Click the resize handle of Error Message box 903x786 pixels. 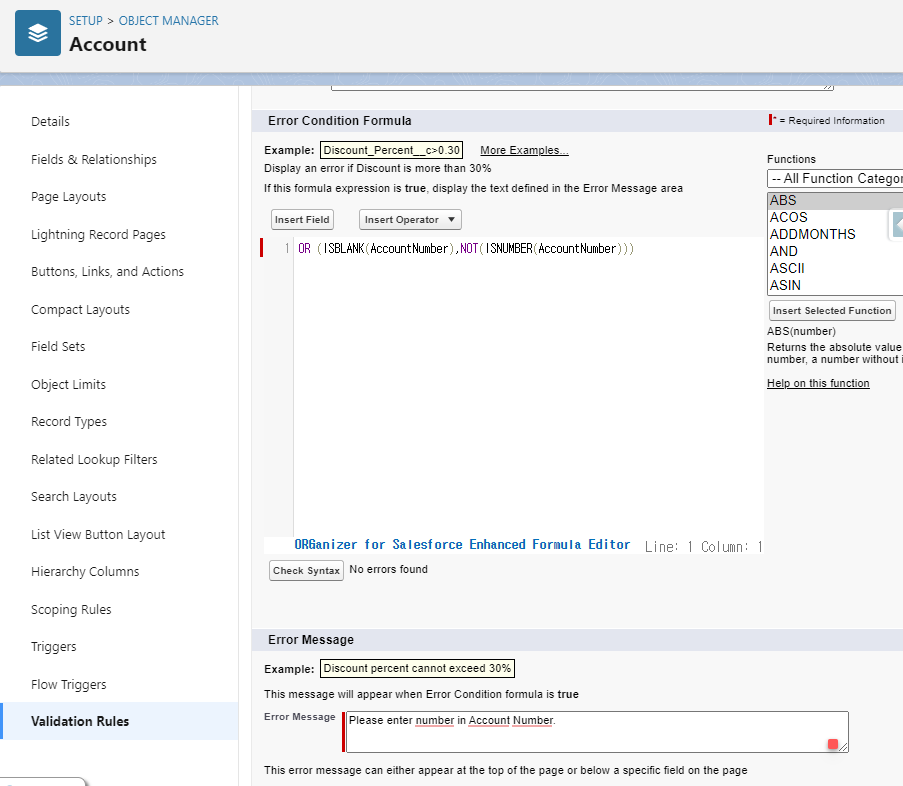point(843,747)
